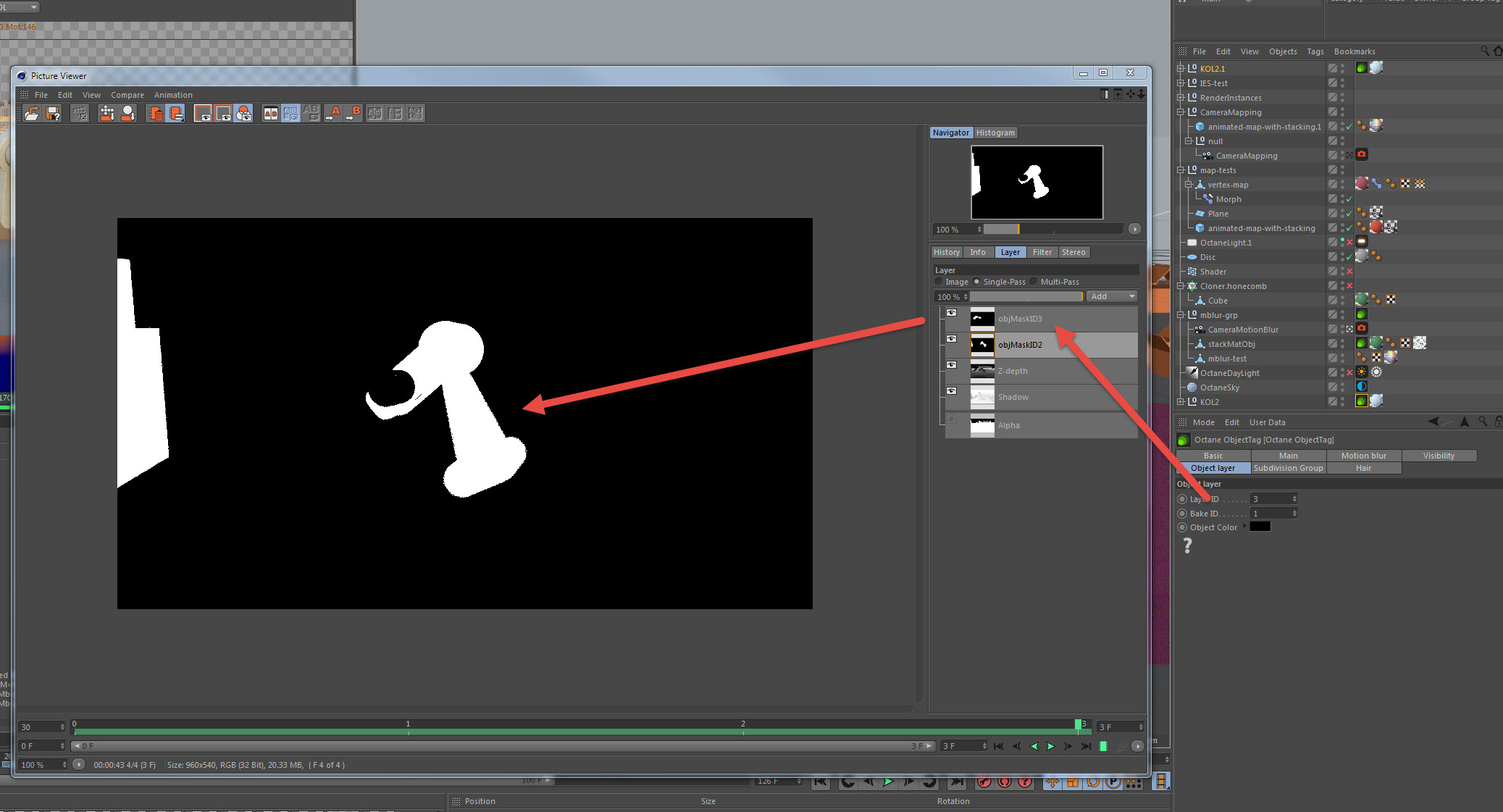Select the Multi-Pass radio button
This screenshot has width=1503, height=812.
pyautogui.click(x=1034, y=282)
